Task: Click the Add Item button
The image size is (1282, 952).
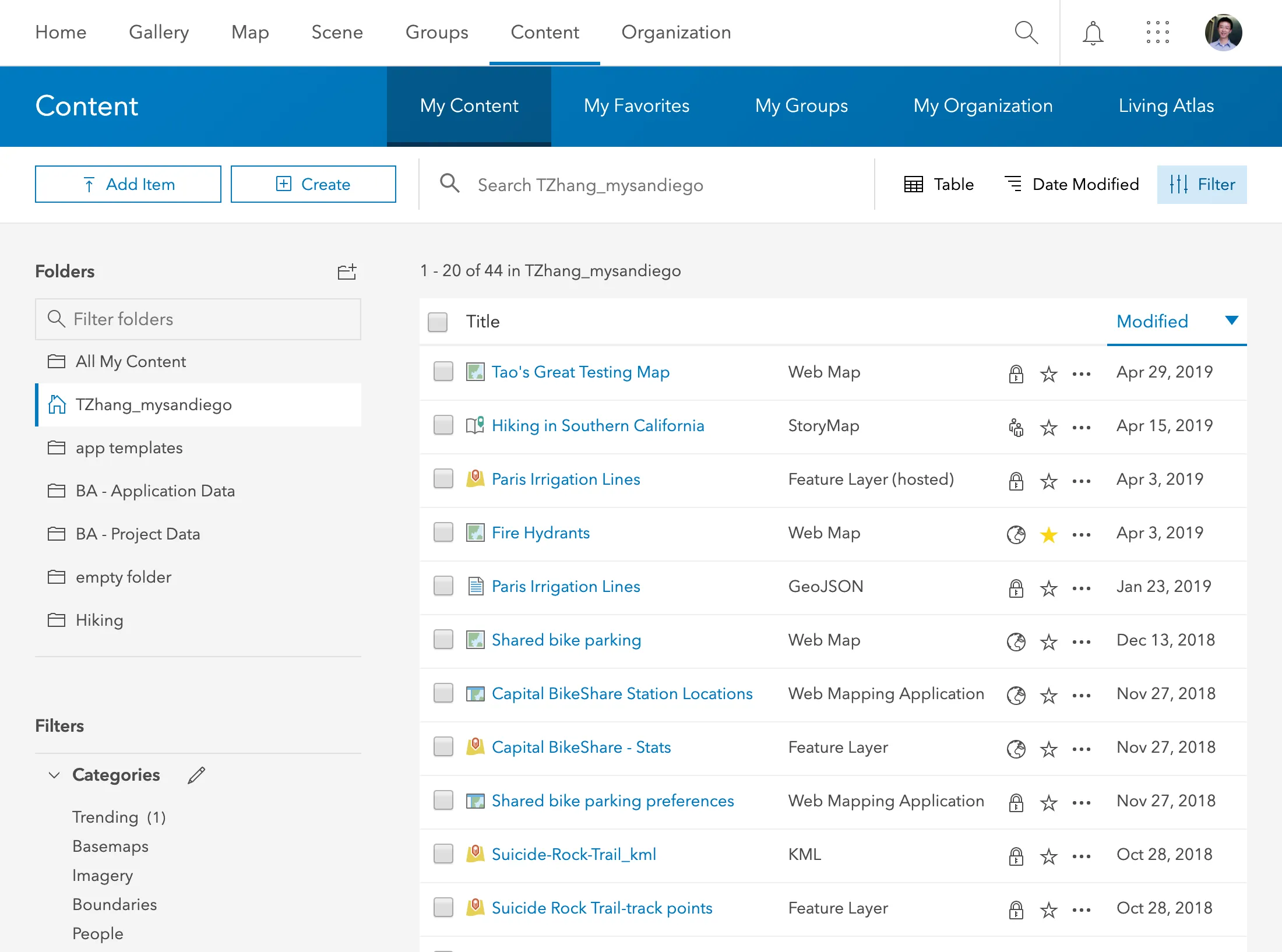Action: 128,184
